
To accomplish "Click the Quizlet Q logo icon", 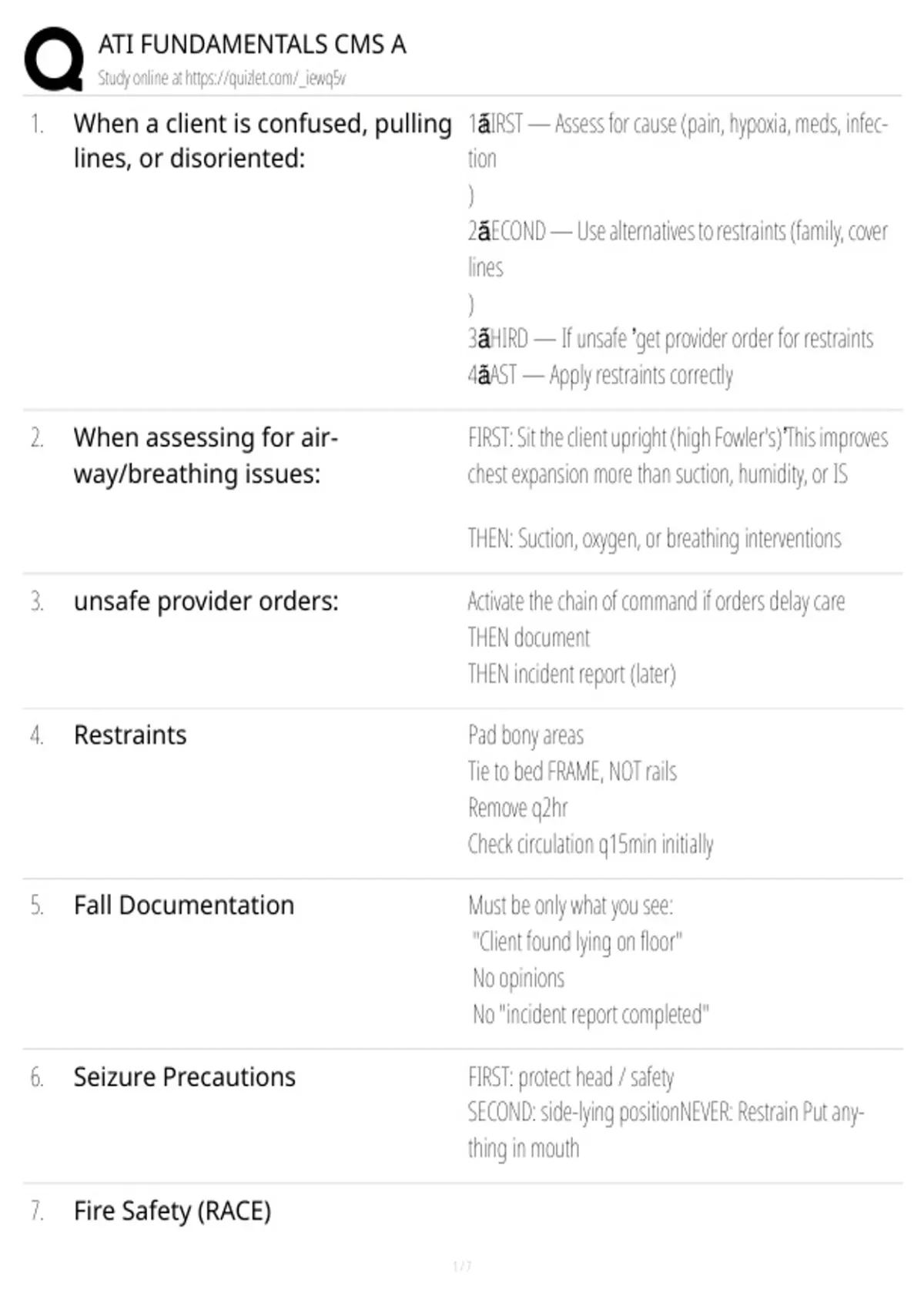I will (x=54, y=59).
